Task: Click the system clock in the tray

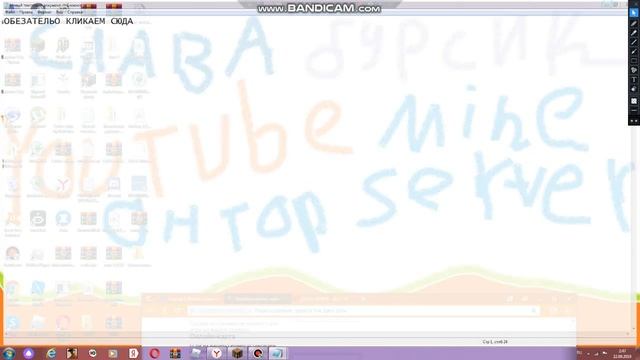Action: click(622, 353)
